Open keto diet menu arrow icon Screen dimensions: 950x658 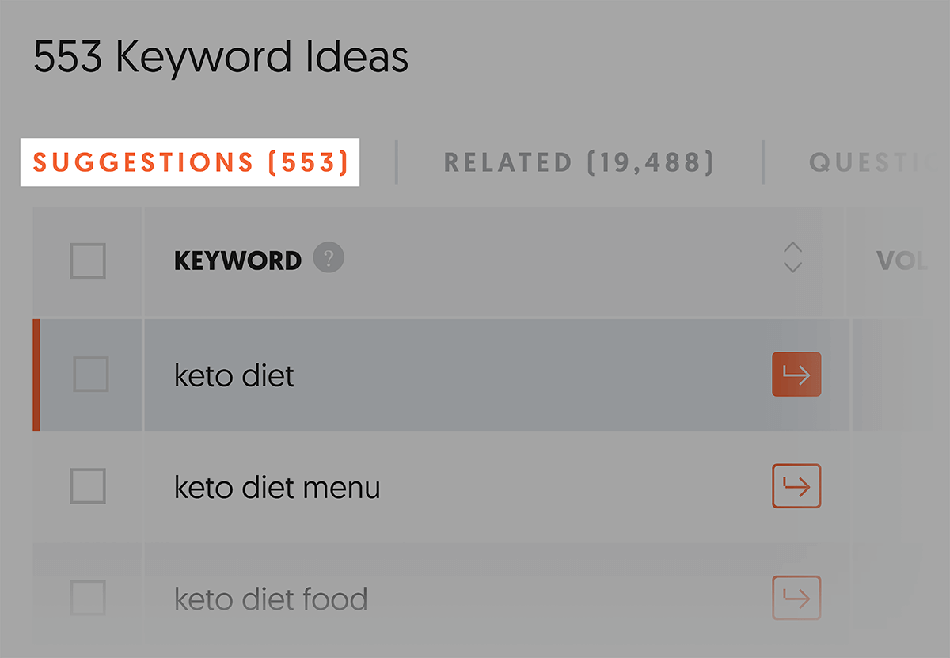(796, 487)
